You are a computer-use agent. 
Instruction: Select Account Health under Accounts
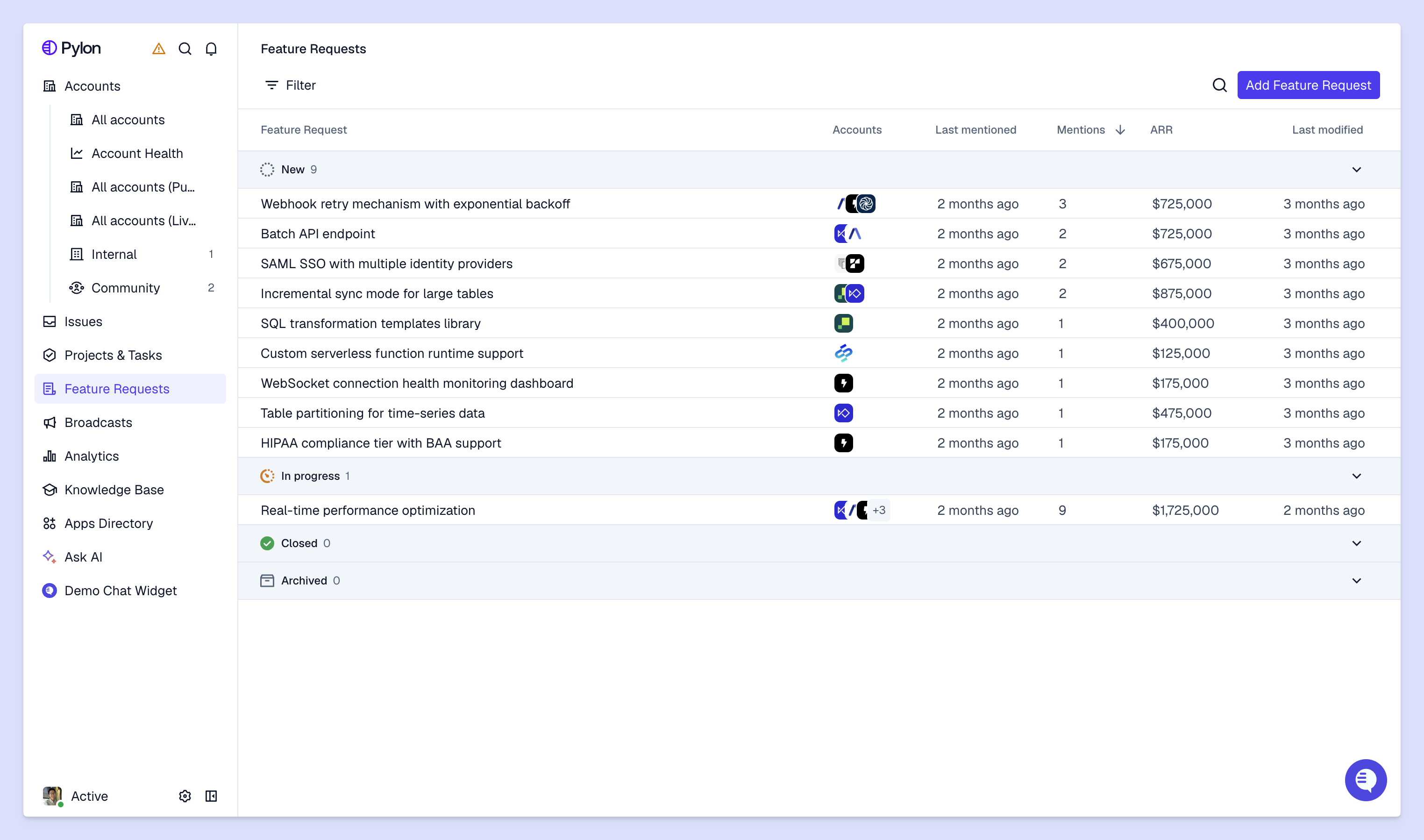click(x=137, y=153)
